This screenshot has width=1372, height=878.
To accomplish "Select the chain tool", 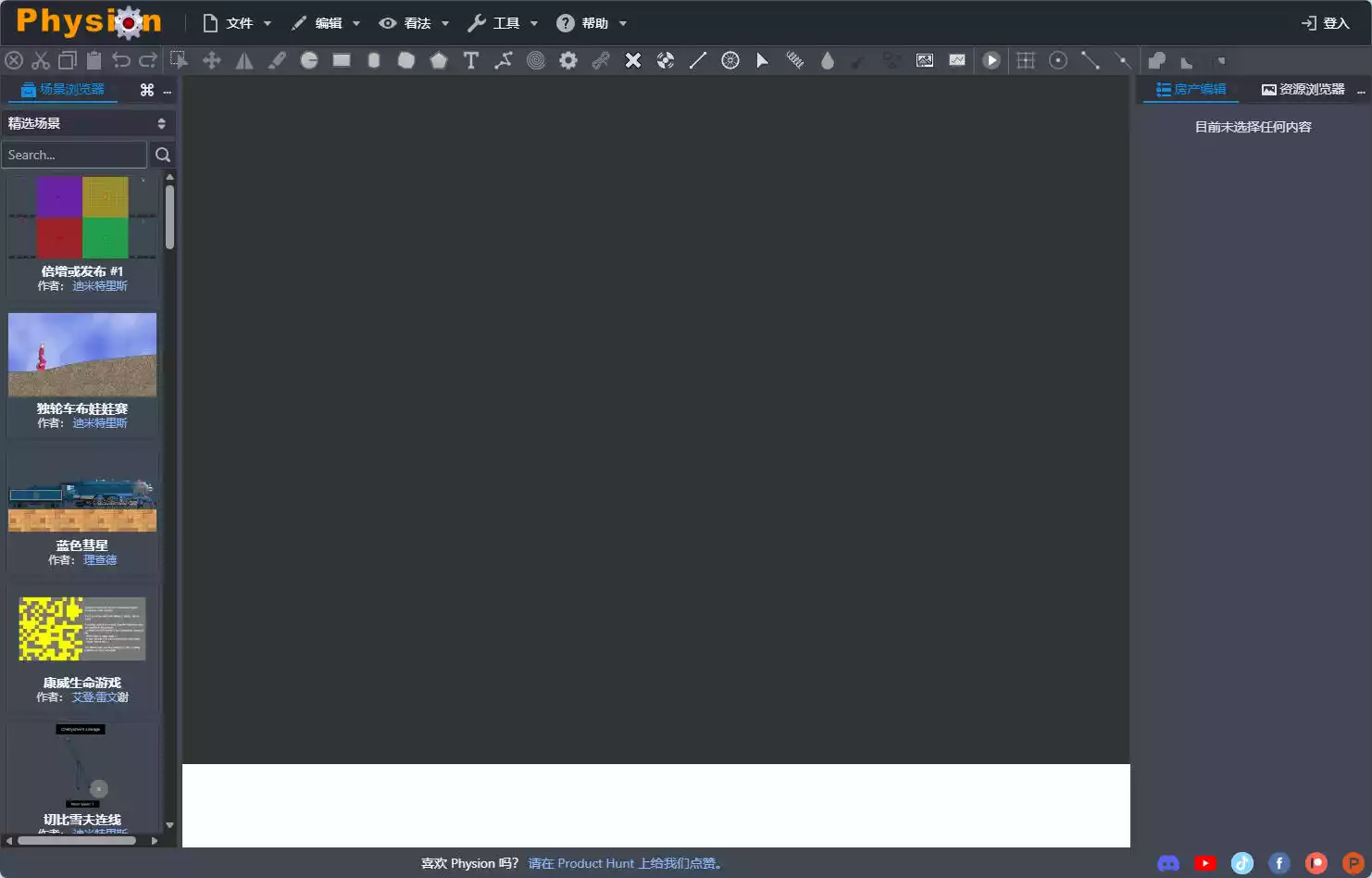I will (601, 60).
